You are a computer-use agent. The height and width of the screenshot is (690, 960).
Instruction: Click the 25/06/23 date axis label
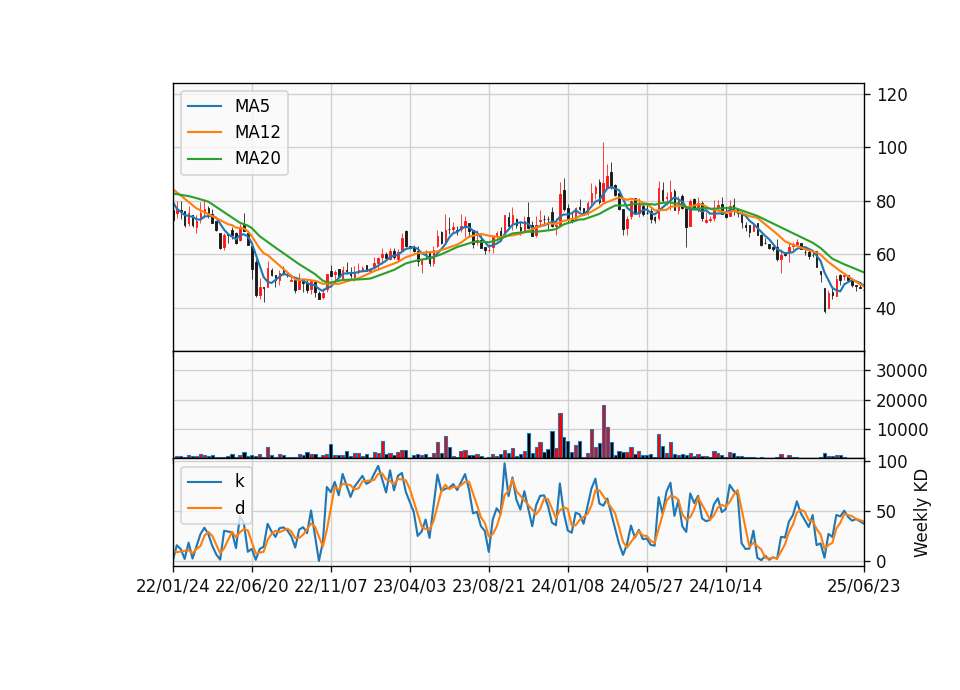point(864,586)
